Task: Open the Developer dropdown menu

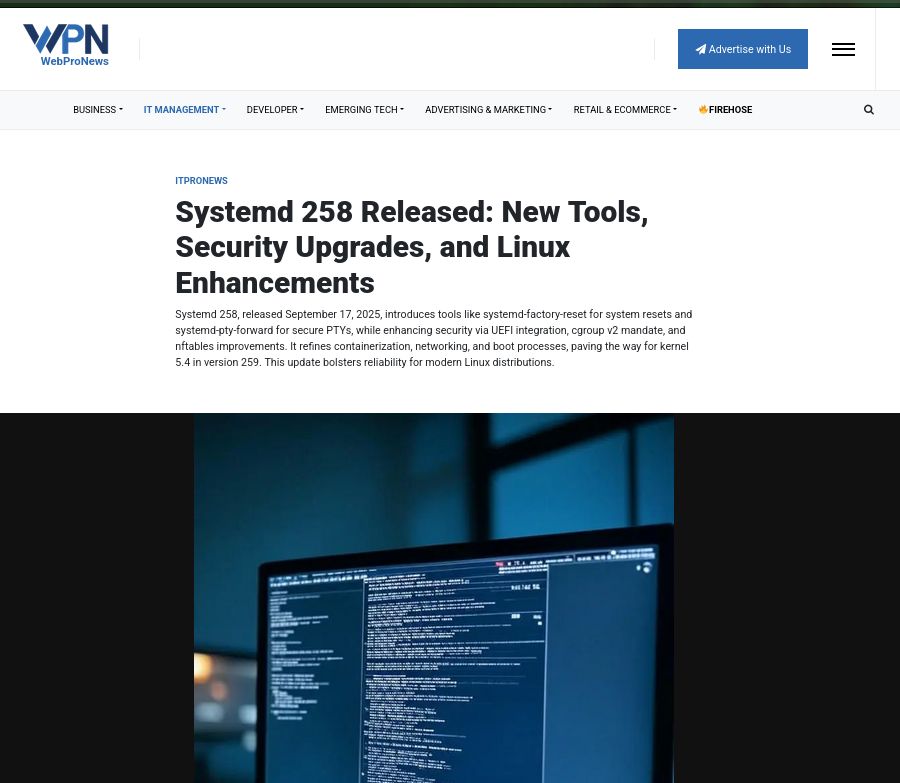Action: (275, 110)
